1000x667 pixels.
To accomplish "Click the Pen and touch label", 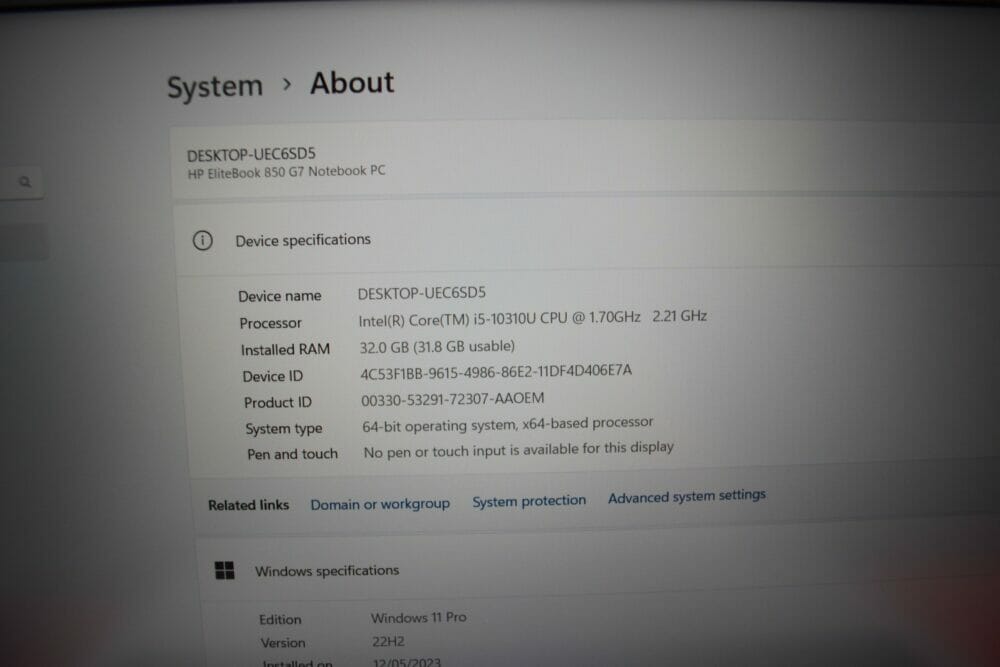I will point(292,454).
